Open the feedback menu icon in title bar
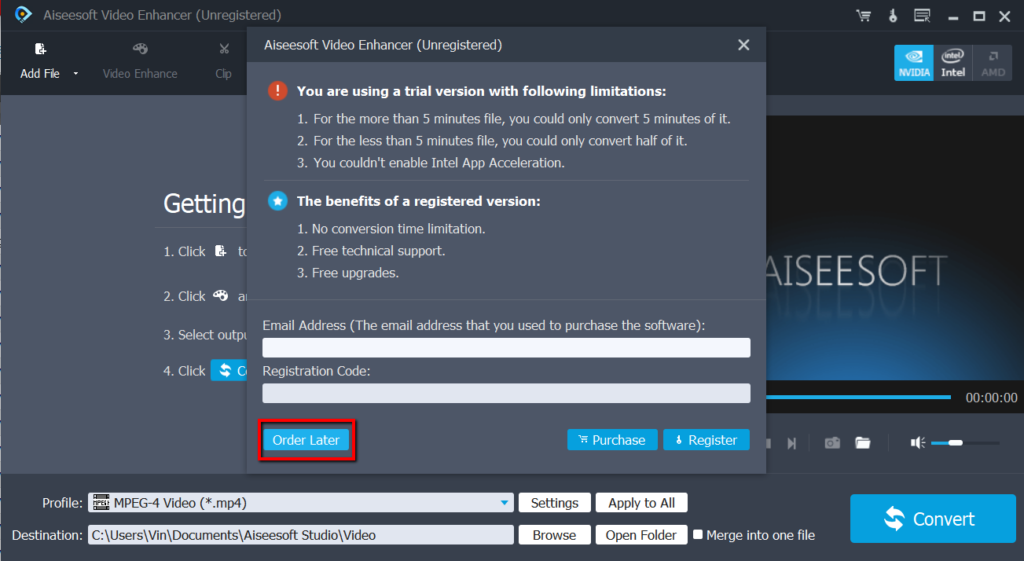1024x561 pixels. click(x=922, y=16)
